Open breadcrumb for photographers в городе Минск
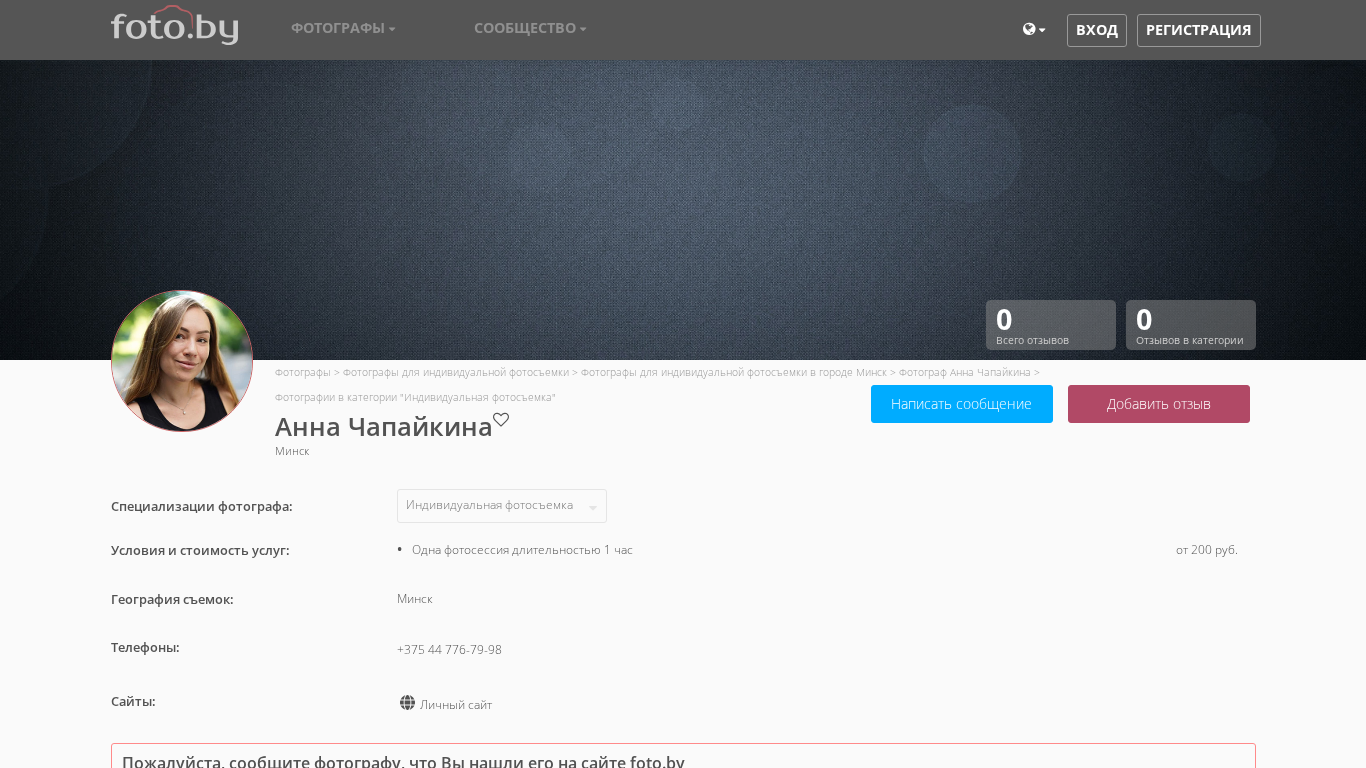 coord(733,373)
